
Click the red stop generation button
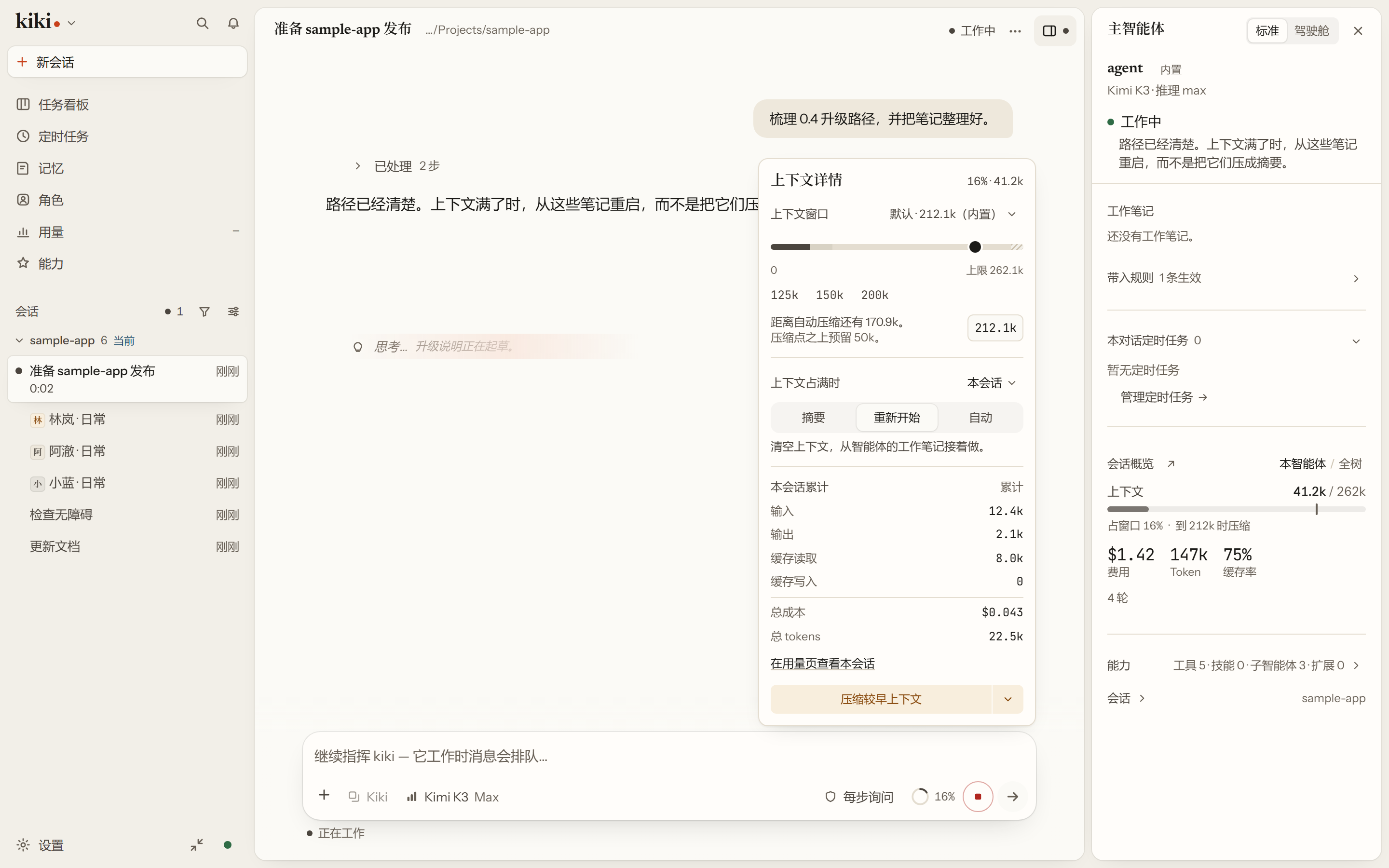pos(978,796)
